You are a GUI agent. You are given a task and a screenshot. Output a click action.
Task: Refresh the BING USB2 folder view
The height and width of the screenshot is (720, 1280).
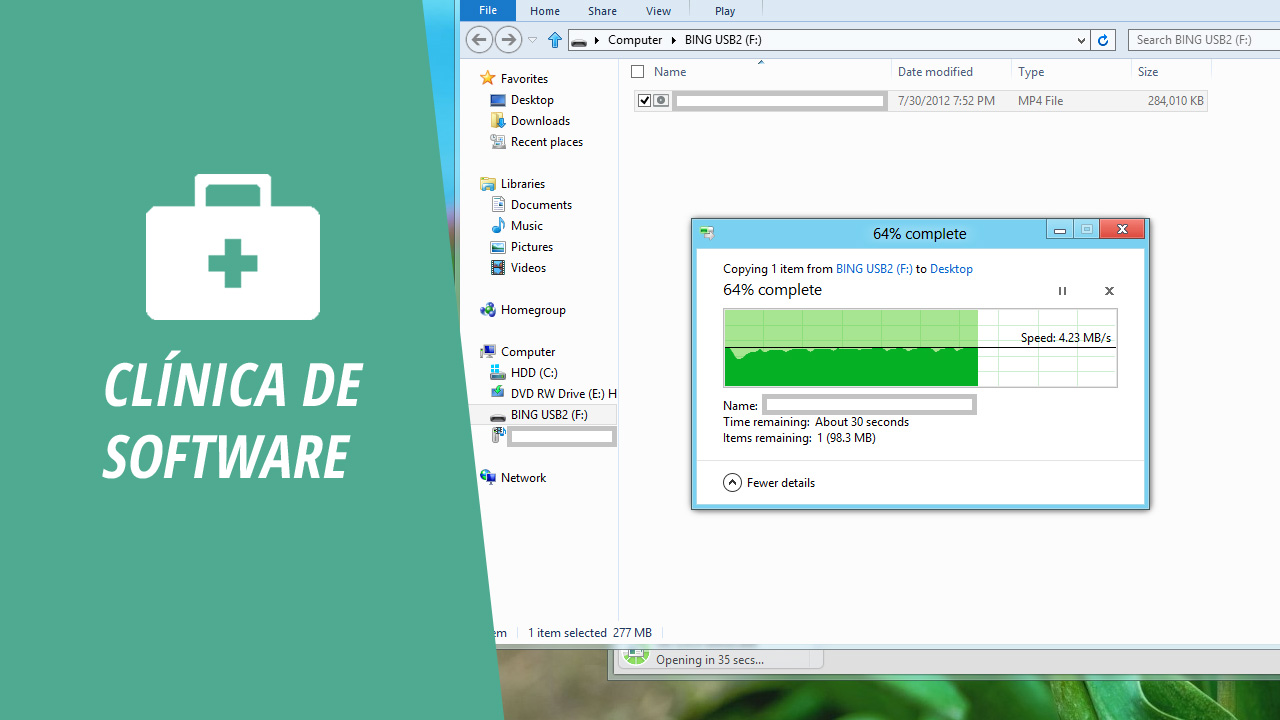1103,40
